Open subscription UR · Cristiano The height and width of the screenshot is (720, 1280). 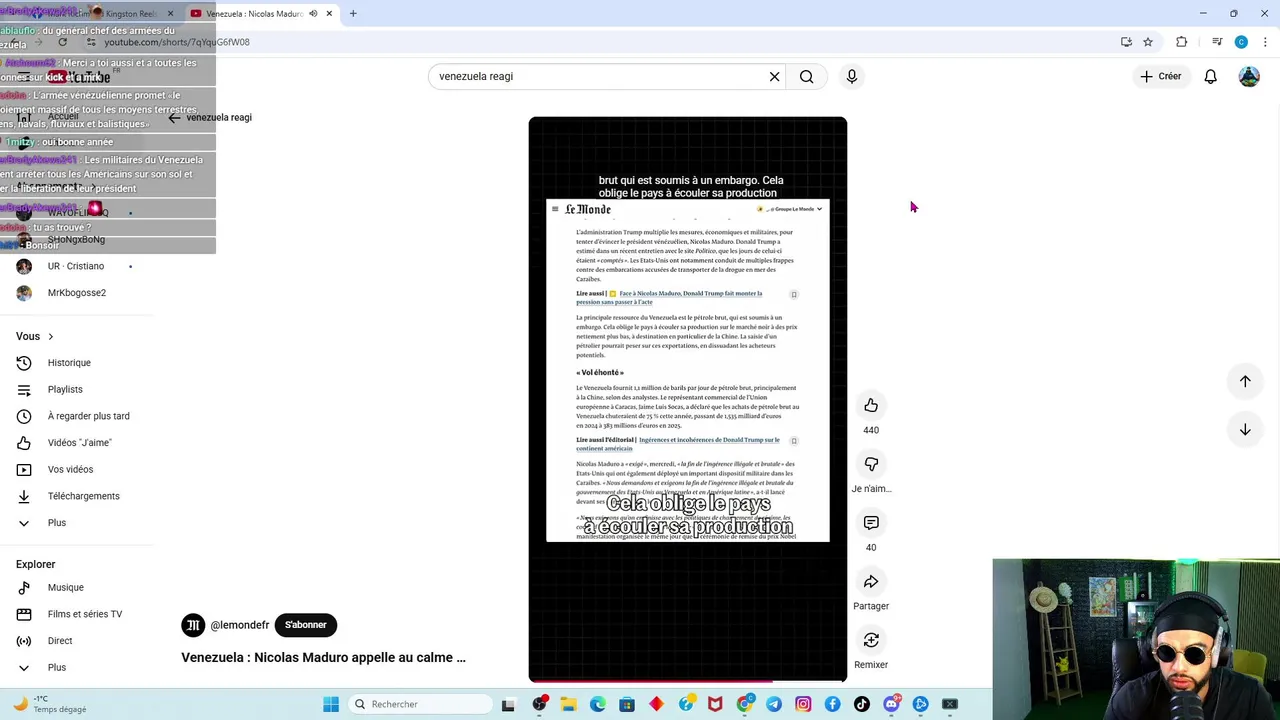coord(76,266)
